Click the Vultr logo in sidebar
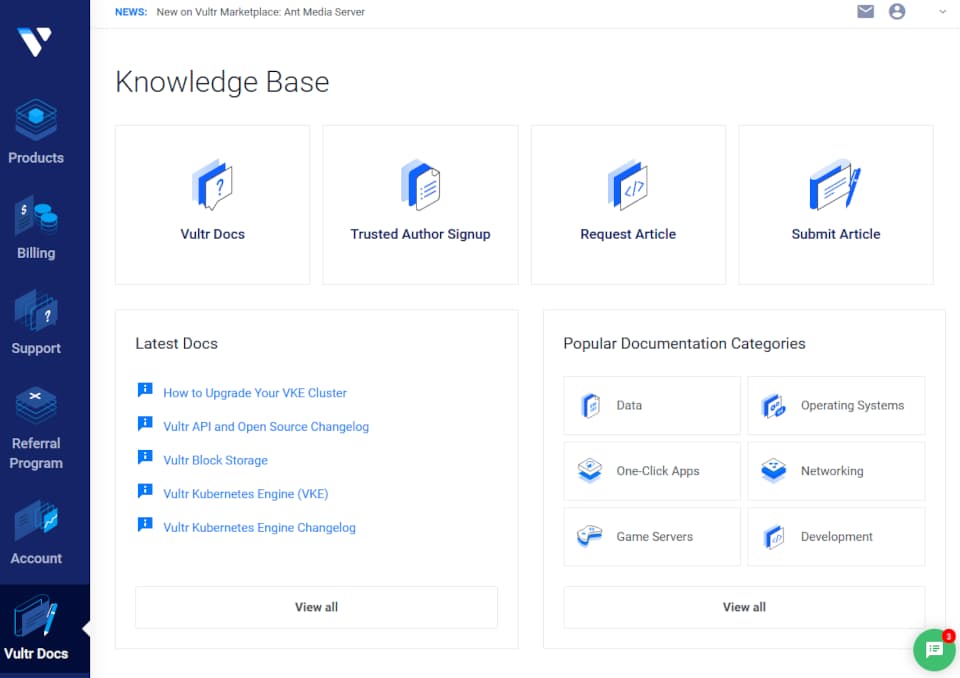Screen dimensions: 960x678 click(x=34, y=42)
